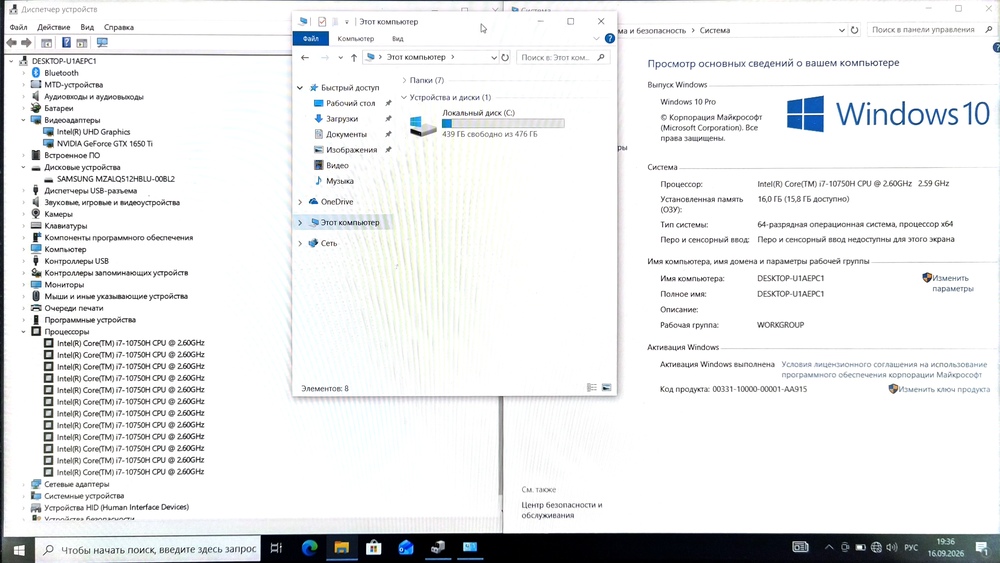Click the blue Help icon in Device Manager toolbar

coord(66,43)
